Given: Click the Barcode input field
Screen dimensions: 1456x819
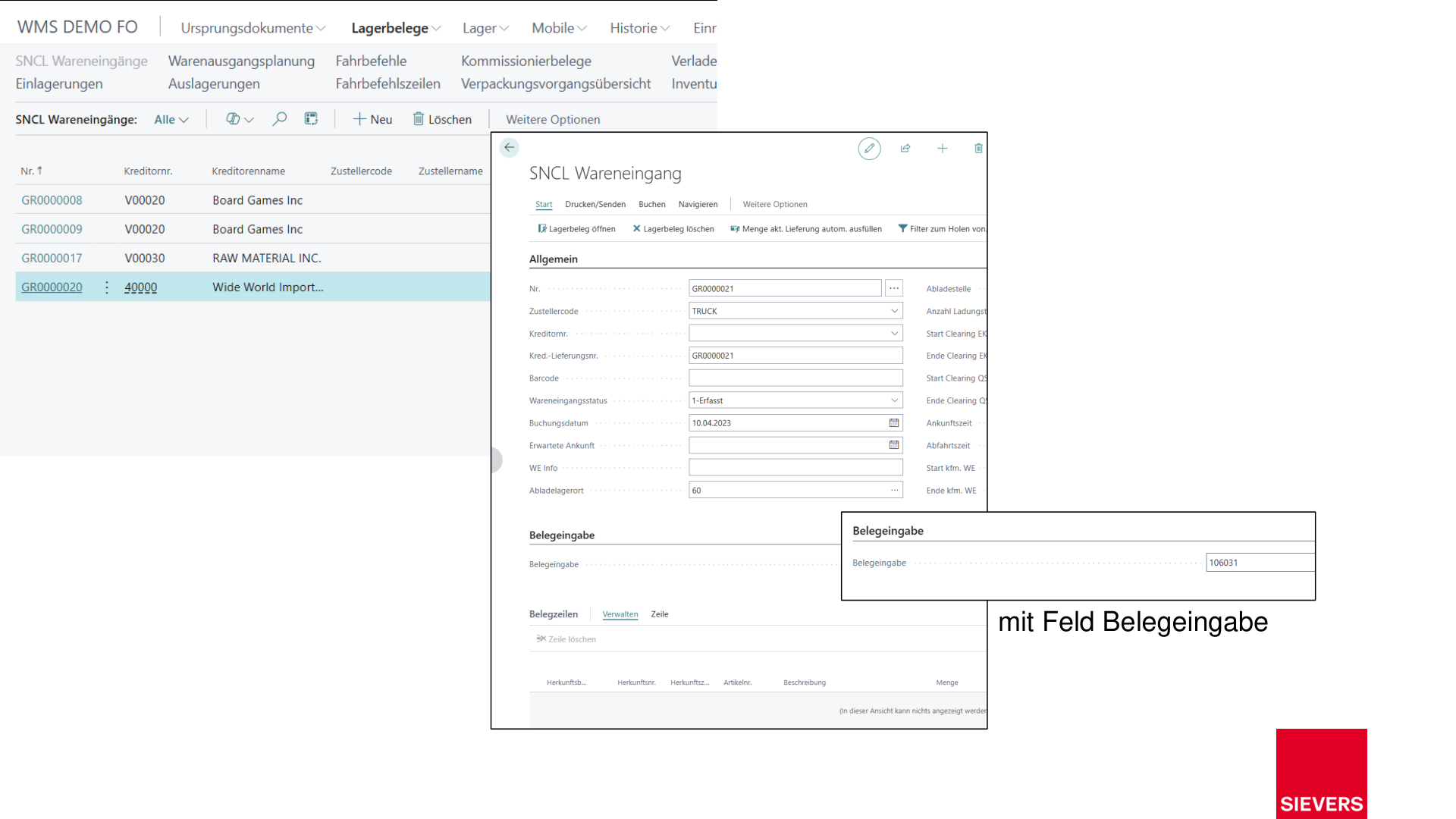Looking at the screenshot, I should coord(795,378).
